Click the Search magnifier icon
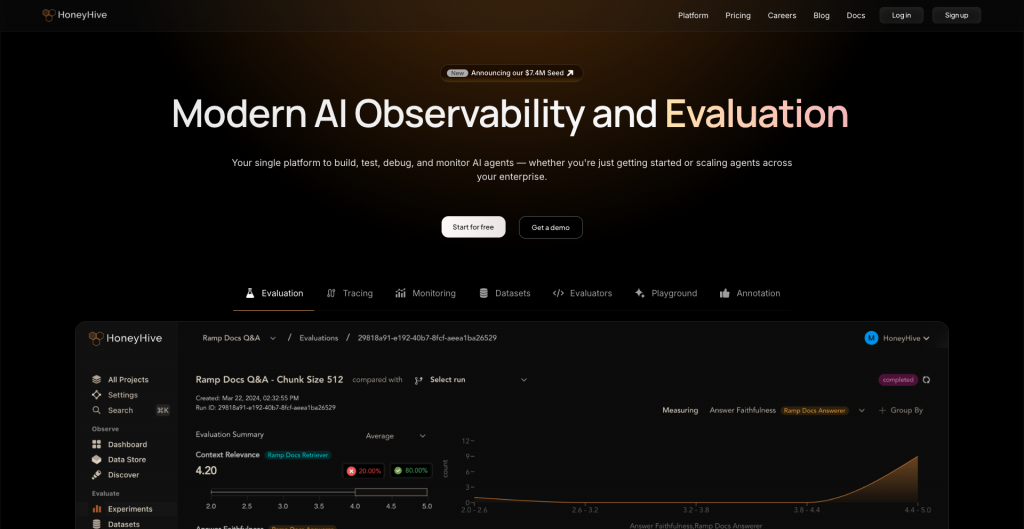Screen dimensions: 1024x529 pyautogui.click(x=97, y=410)
